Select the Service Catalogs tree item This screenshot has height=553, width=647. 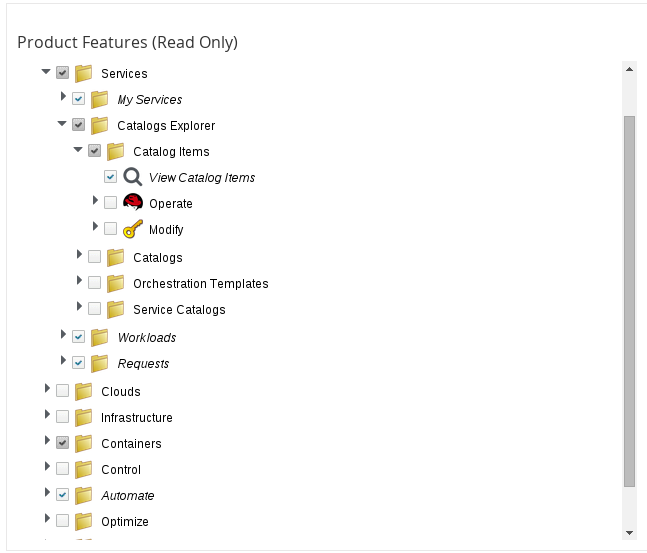click(179, 310)
